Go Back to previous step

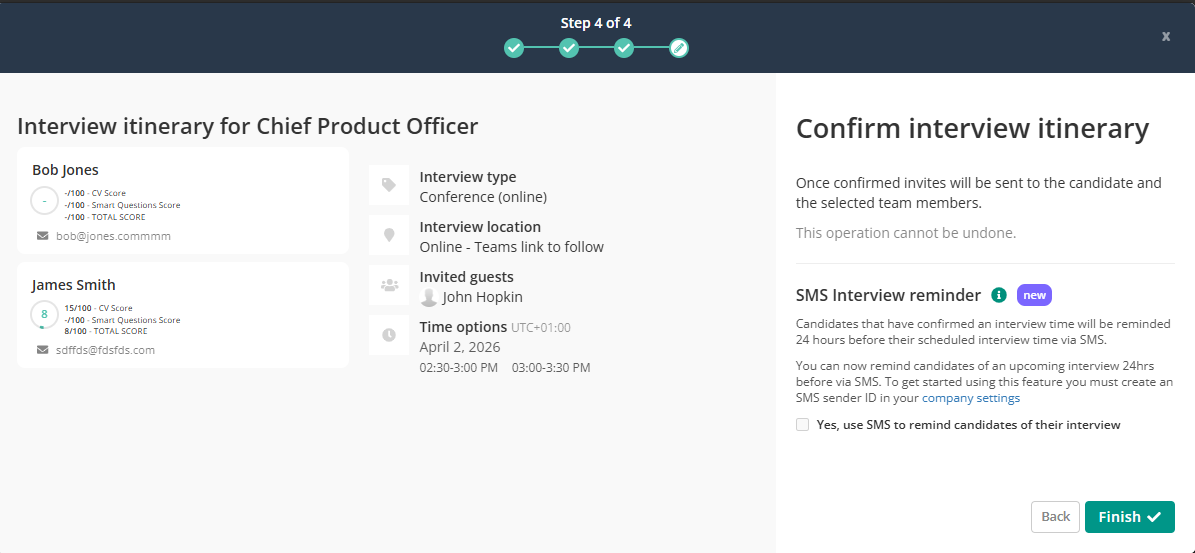tap(1055, 517)
